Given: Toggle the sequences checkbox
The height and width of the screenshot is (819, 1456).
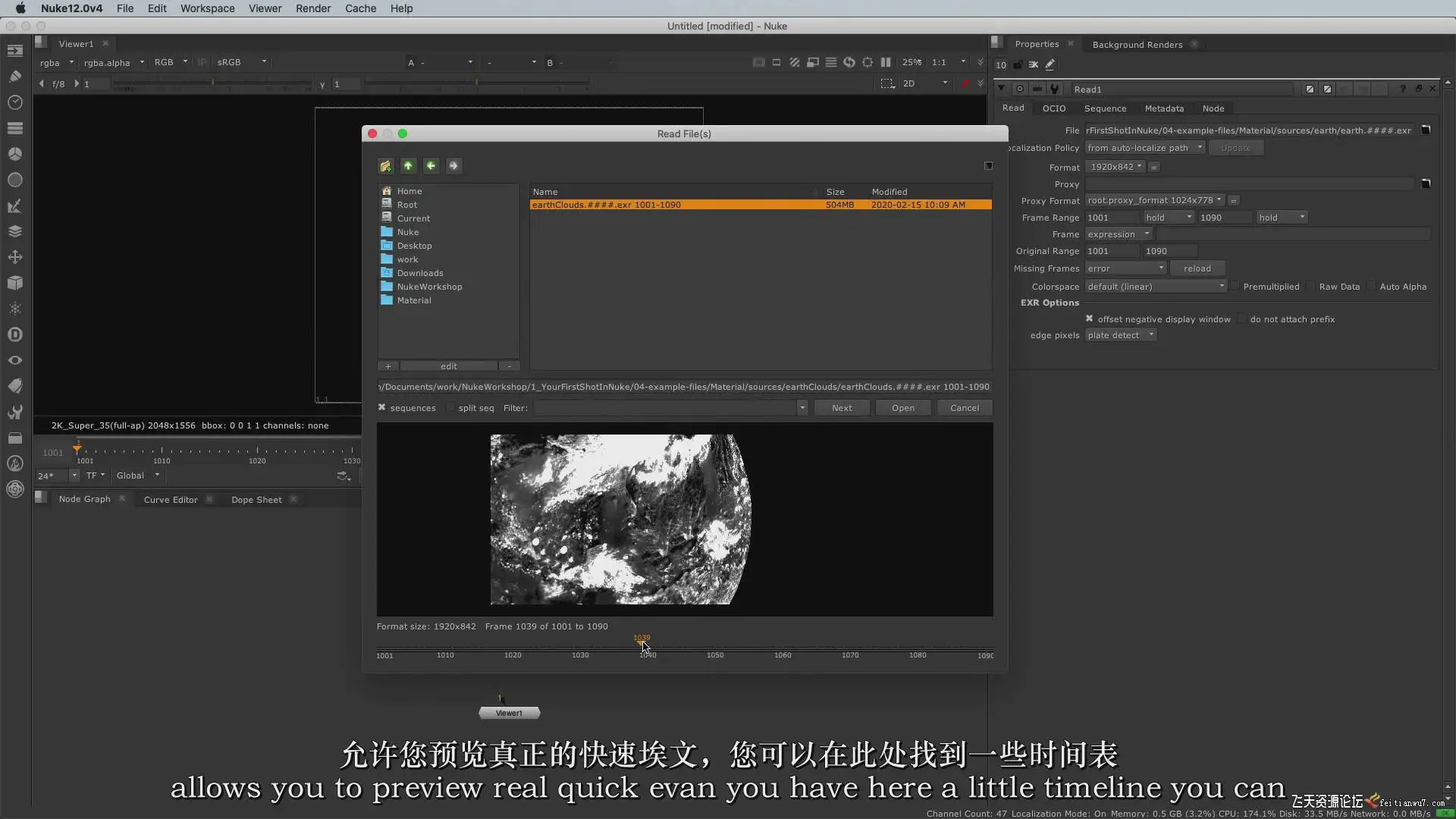Looking at the screenshot, I should click(x=382, y=408).
